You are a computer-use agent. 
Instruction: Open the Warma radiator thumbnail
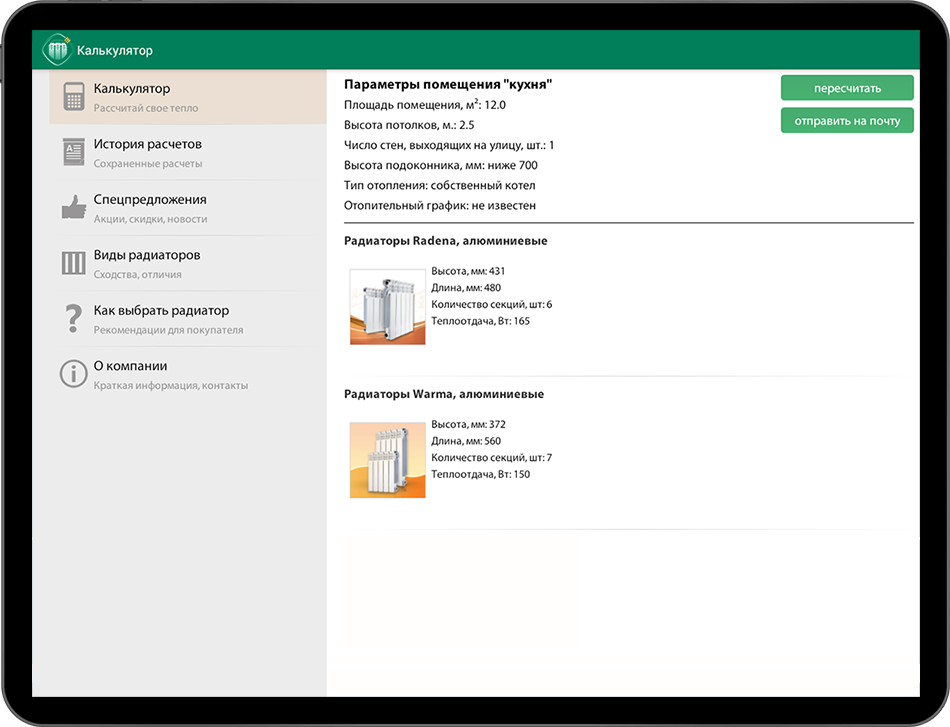388,460
